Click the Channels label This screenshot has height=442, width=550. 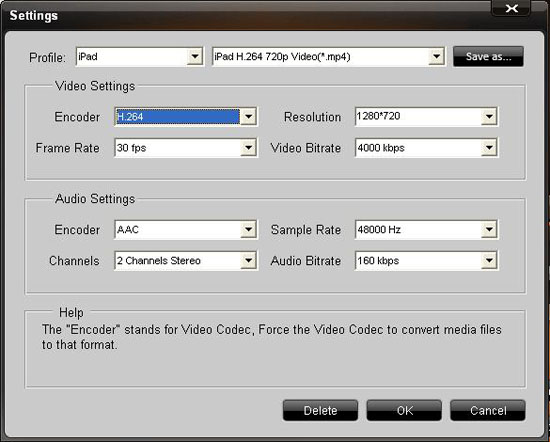[x=74, y=261]
